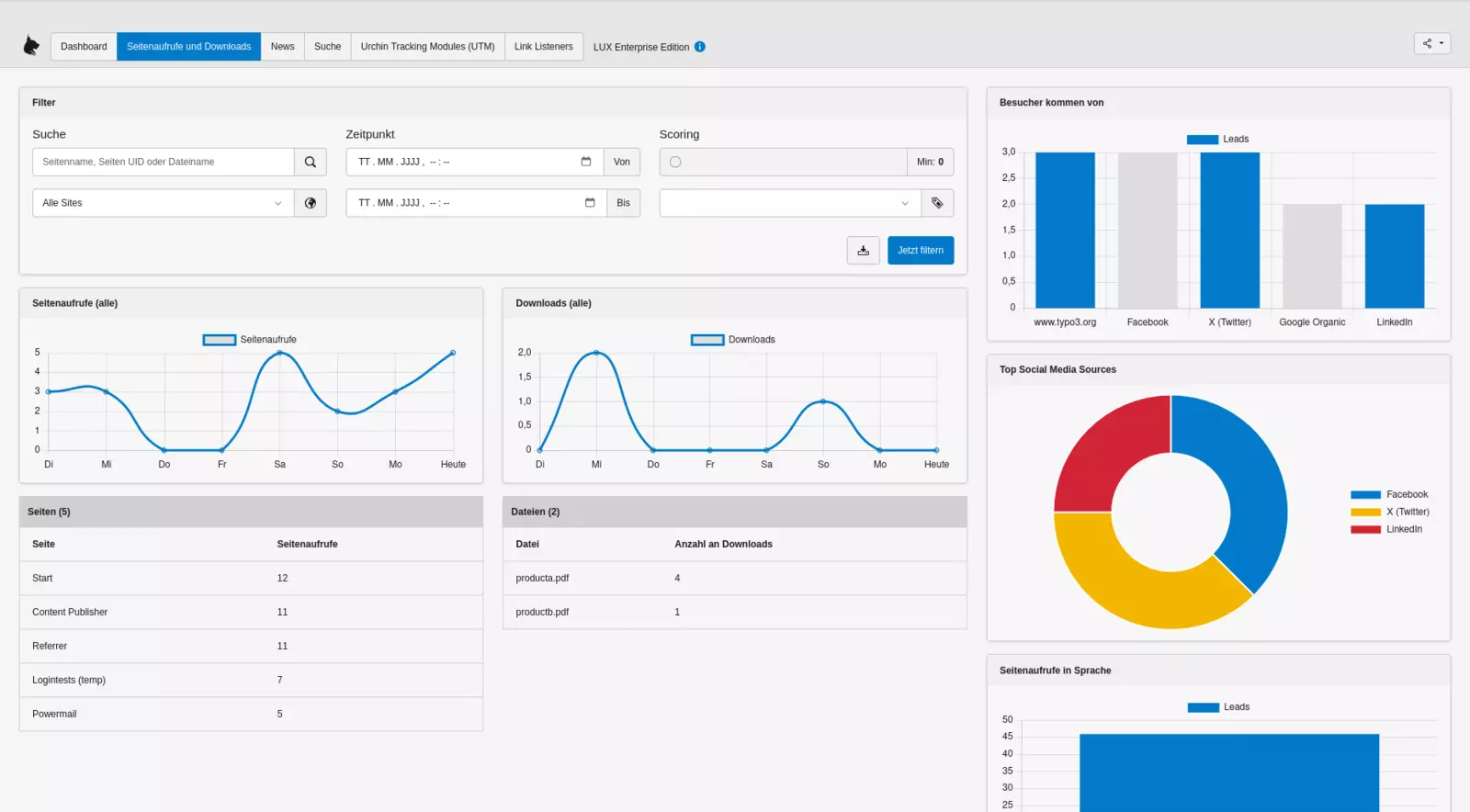Click the Heute data point in Seitenaufrufe chart
The image size is (1470, 812).
pos(453,353)
